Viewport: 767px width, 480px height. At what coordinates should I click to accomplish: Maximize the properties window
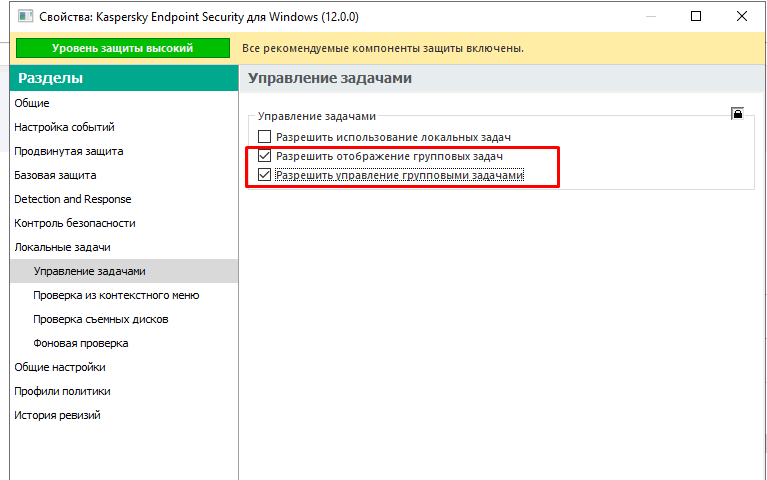click(696, 16)
